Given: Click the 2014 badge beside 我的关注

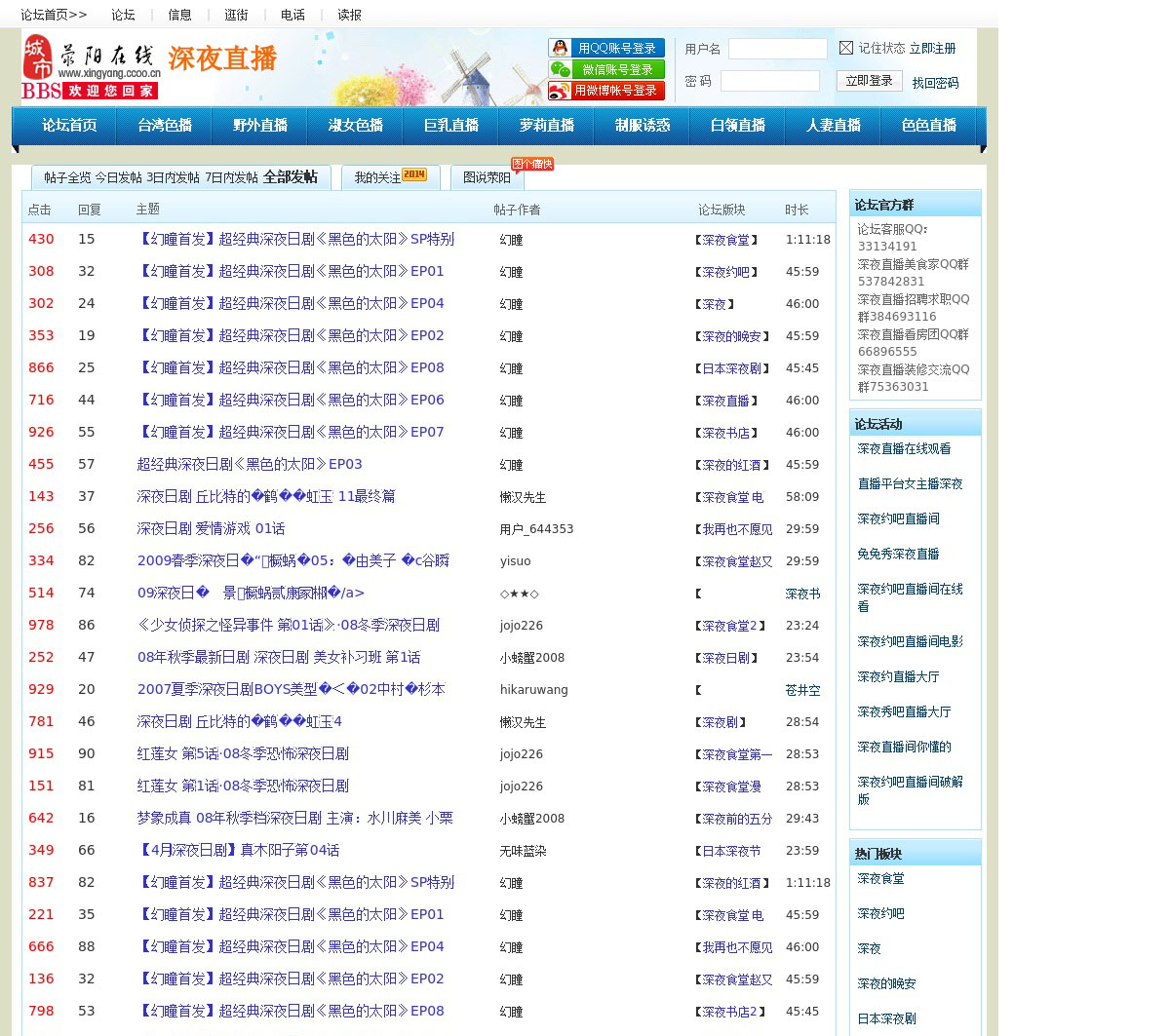Looking at the screenshot, I should 414,175.
